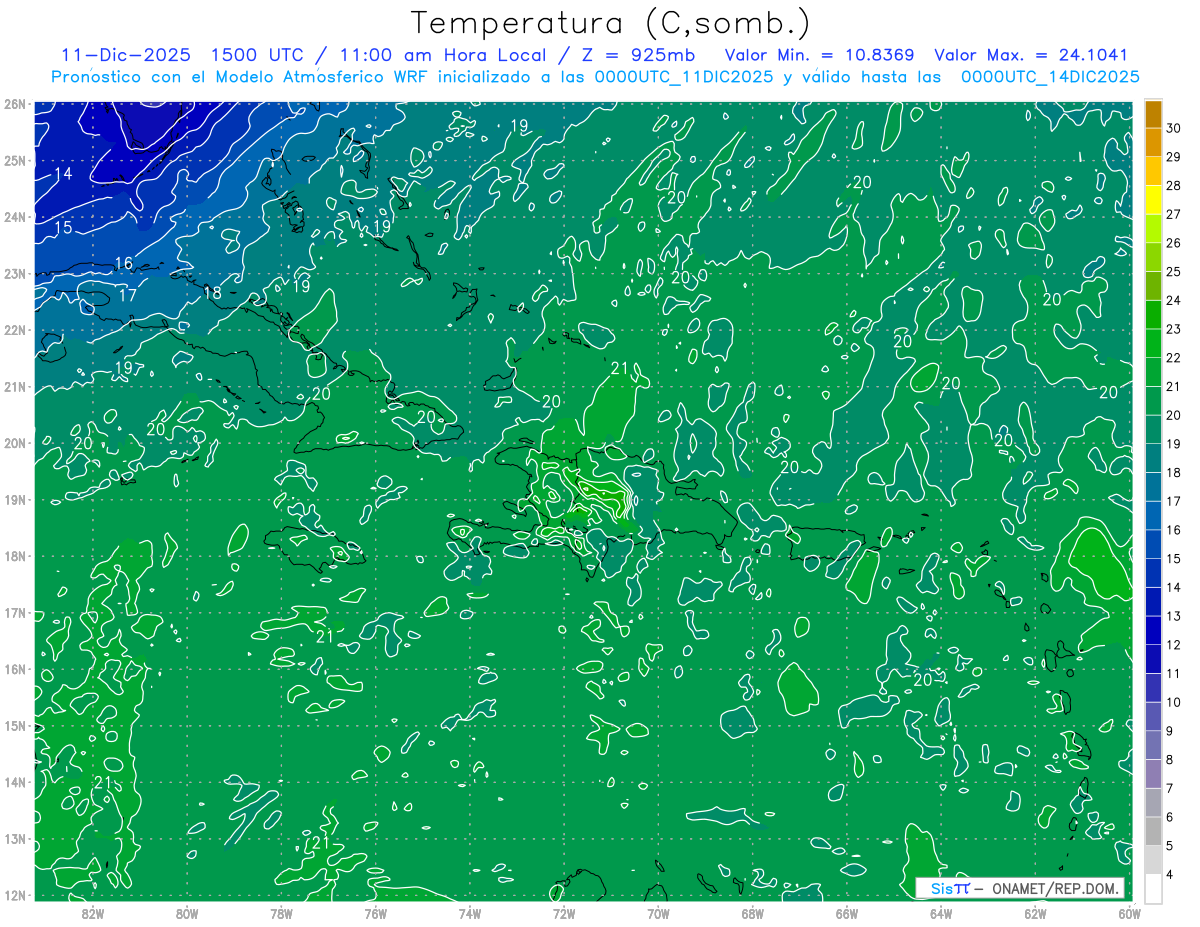Image resolution: width=1200 pixels, height=927 pixels.
Task: Click the 78W longitude axis label
Action: pyautogui.click(x=281, y=913)
